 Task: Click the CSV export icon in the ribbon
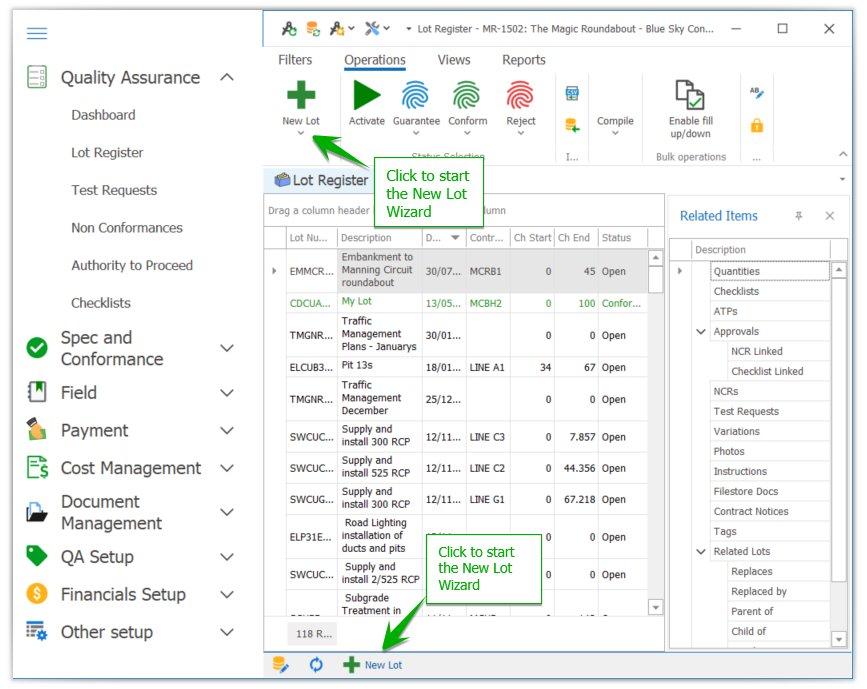[573, 92]
